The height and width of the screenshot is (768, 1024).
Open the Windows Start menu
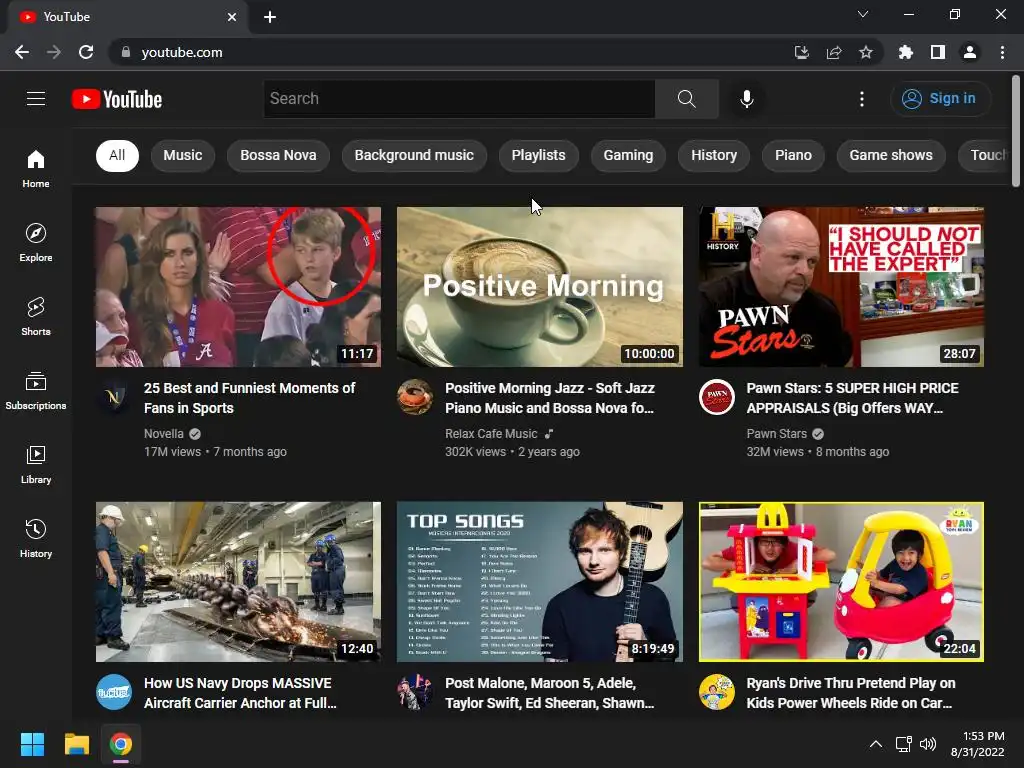click(32, 744)
